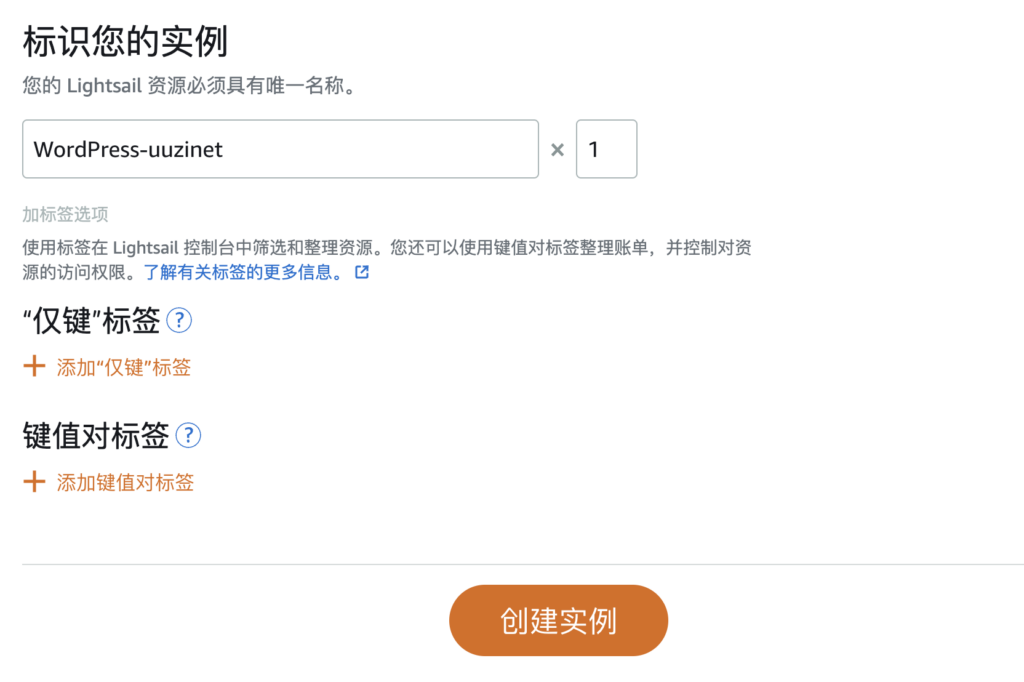
Task: Click the help icon beside "仅键"标签
Action: click(x=179, y=321)
